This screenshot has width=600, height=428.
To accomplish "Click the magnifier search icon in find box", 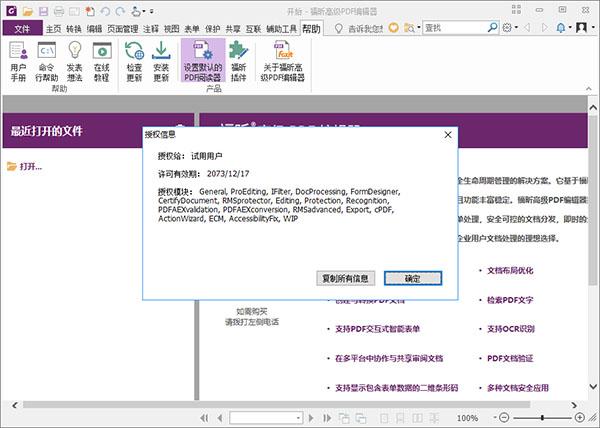I will tap(492, 28).
